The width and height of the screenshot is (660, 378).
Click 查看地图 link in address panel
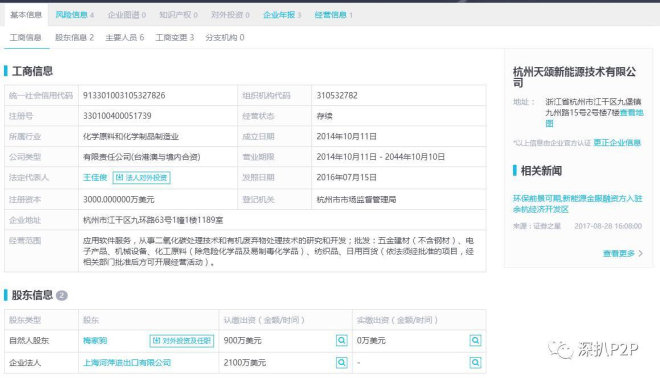tap(631, 112)
